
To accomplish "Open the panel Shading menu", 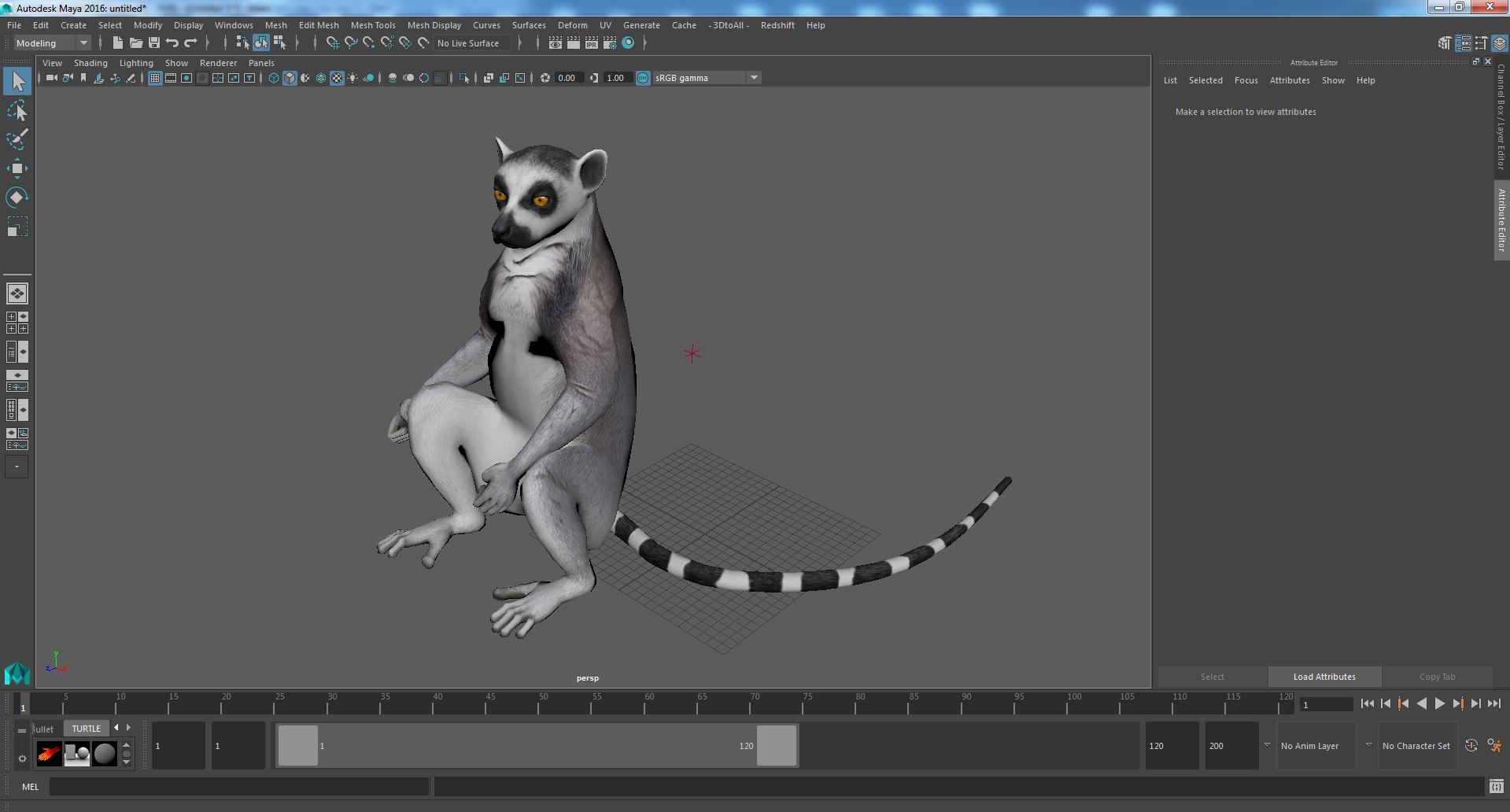I will tap(90, 63).
